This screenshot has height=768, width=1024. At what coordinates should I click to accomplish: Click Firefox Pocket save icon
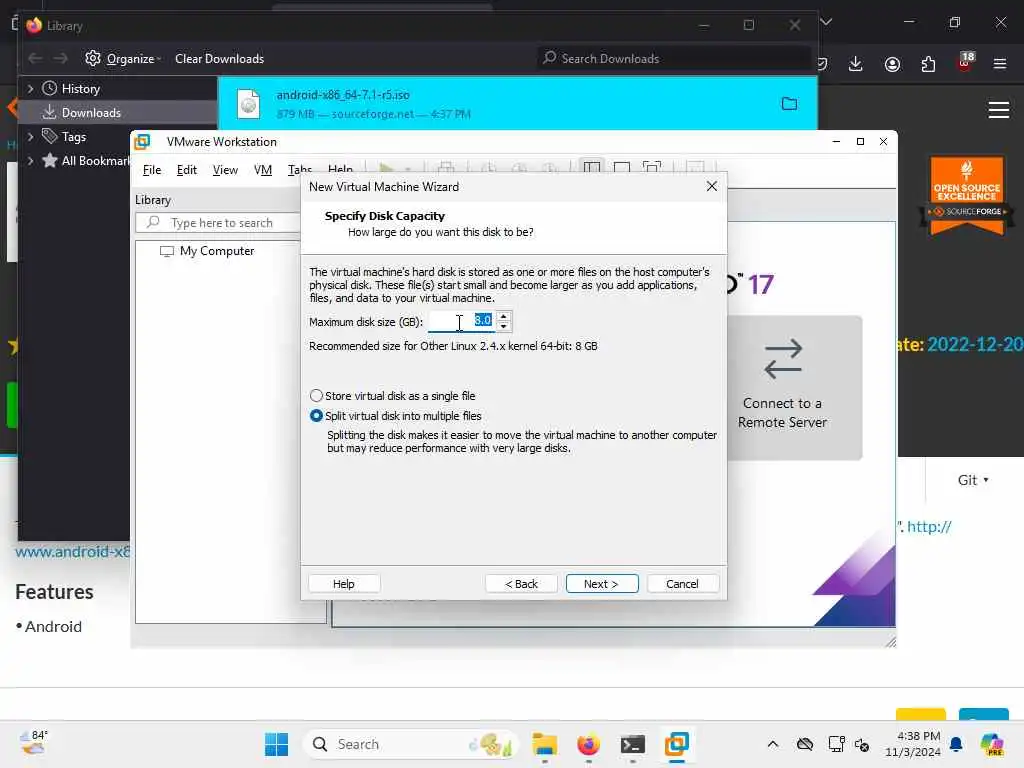click(x=823, y=64)
